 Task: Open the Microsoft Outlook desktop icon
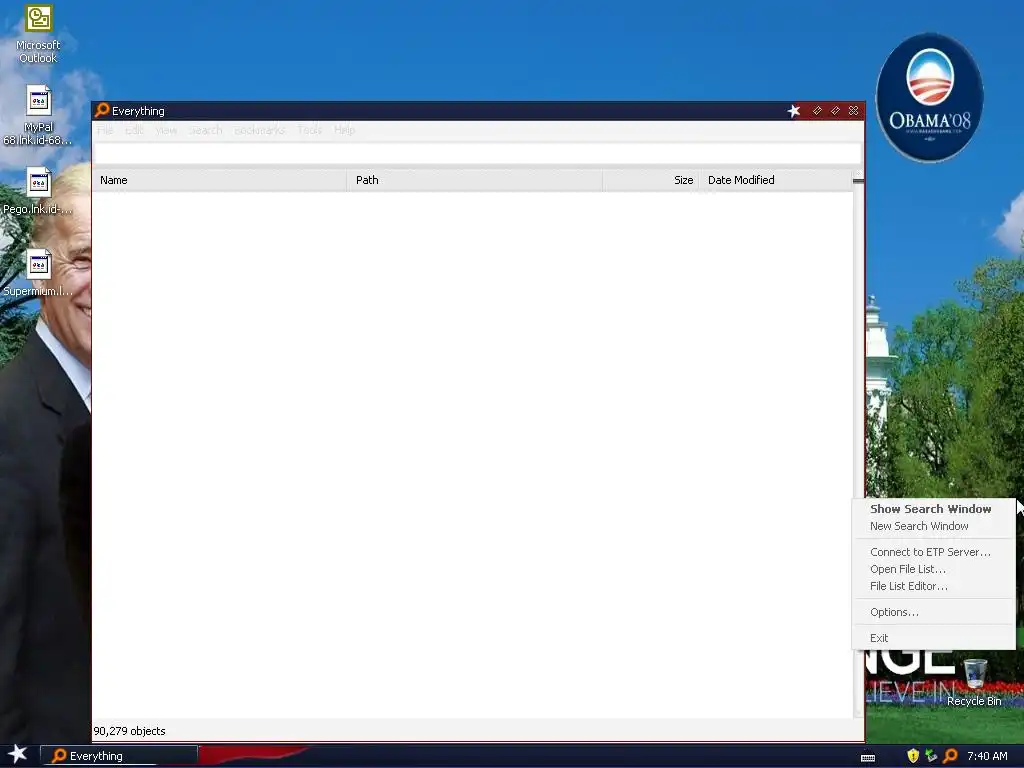coord(38,34)
